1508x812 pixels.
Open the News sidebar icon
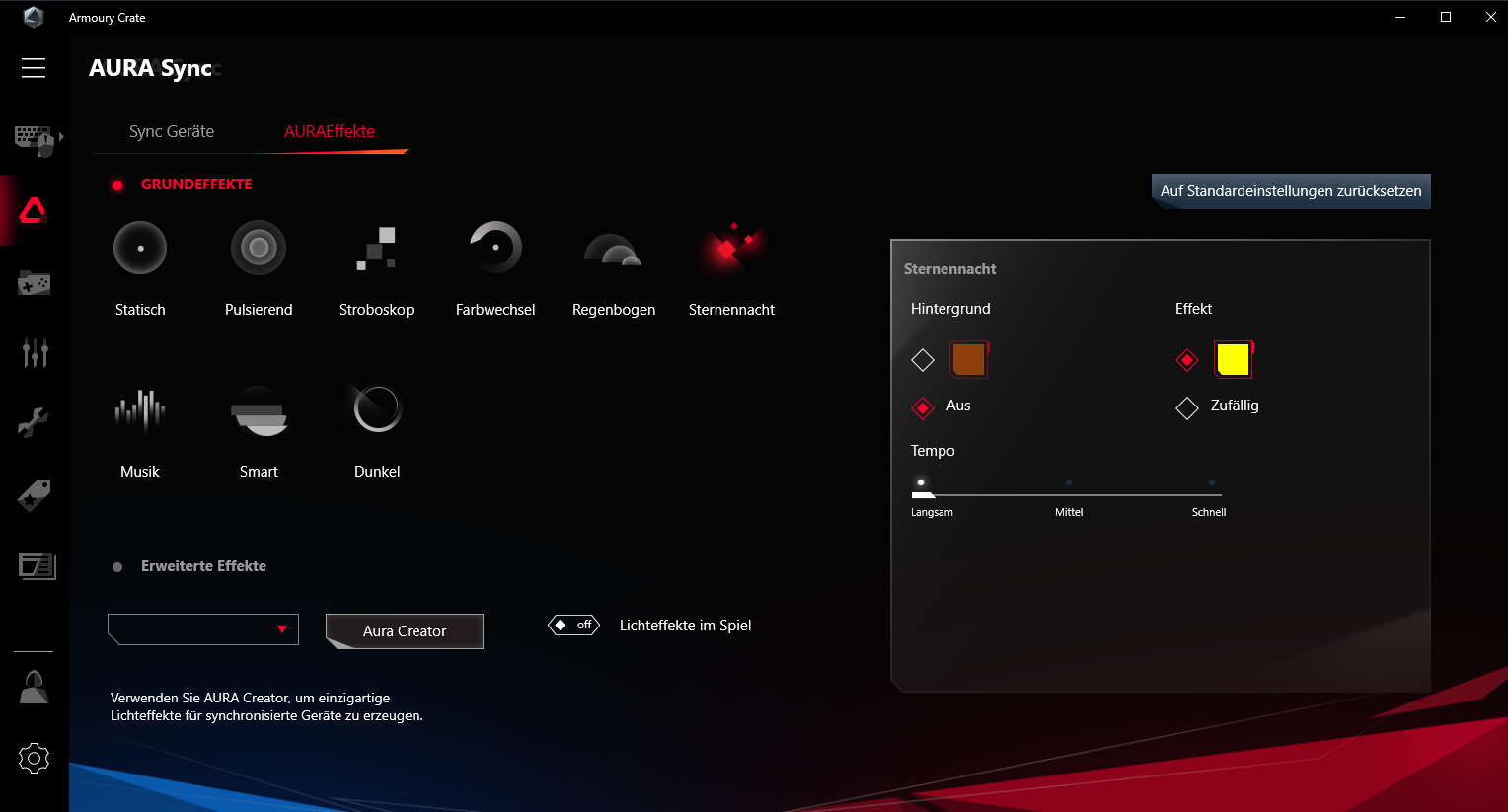tap(37, 565)
